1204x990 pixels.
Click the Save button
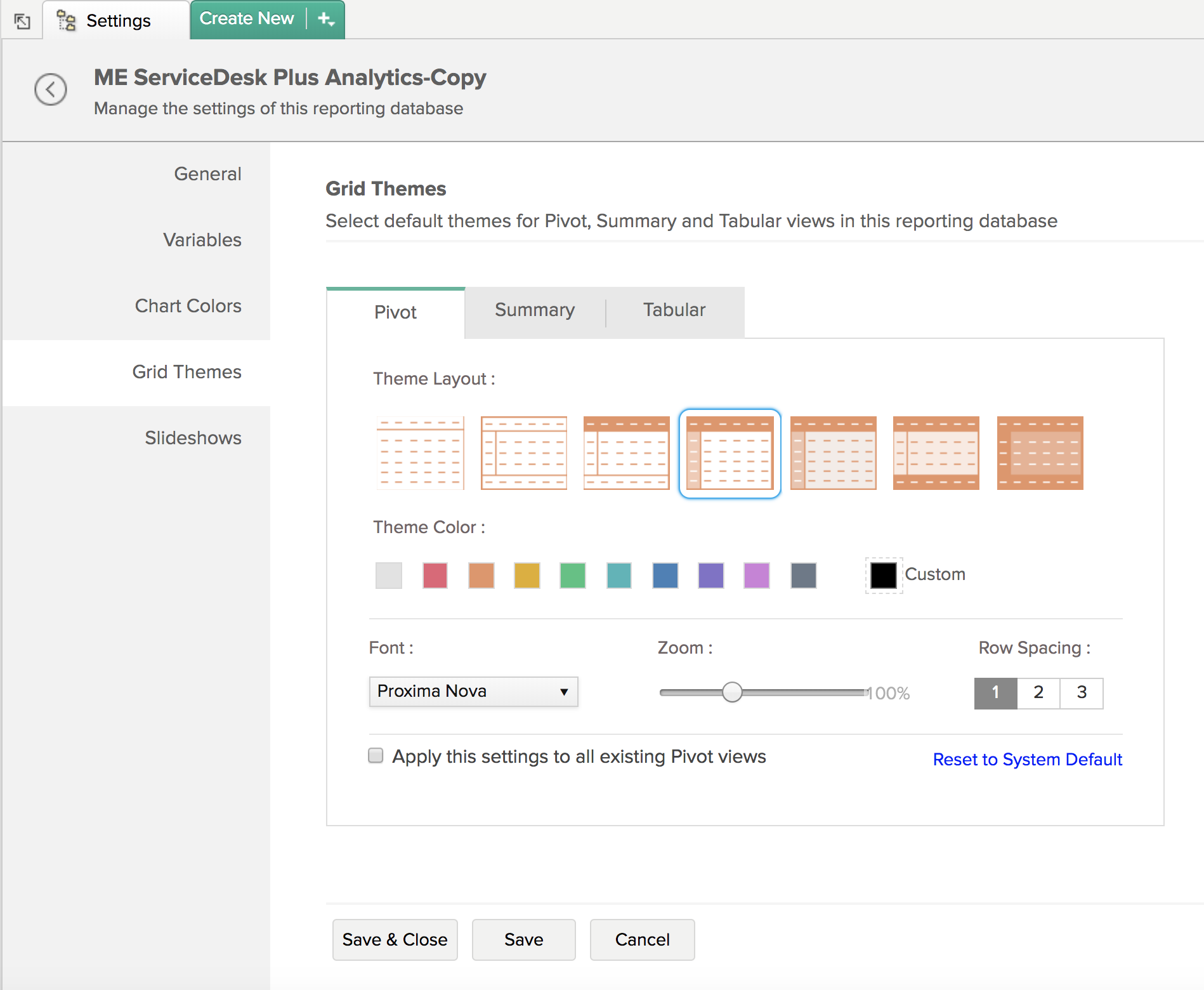coord(523,940)
